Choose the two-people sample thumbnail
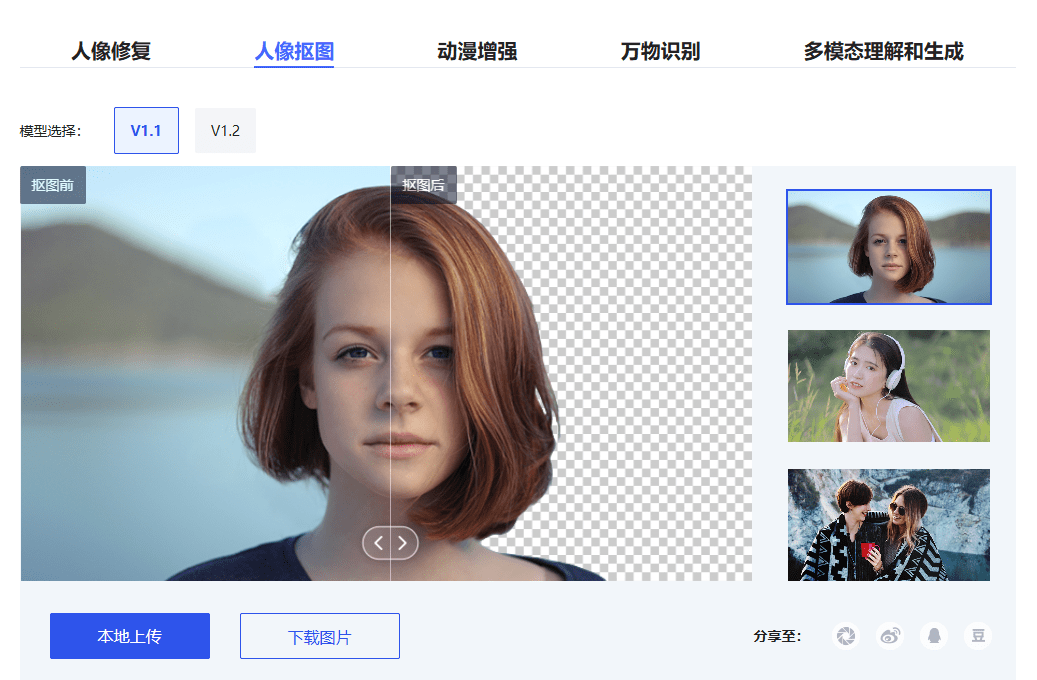The height and width of the screenshot is (680, 1037). [x=888, y=524]
